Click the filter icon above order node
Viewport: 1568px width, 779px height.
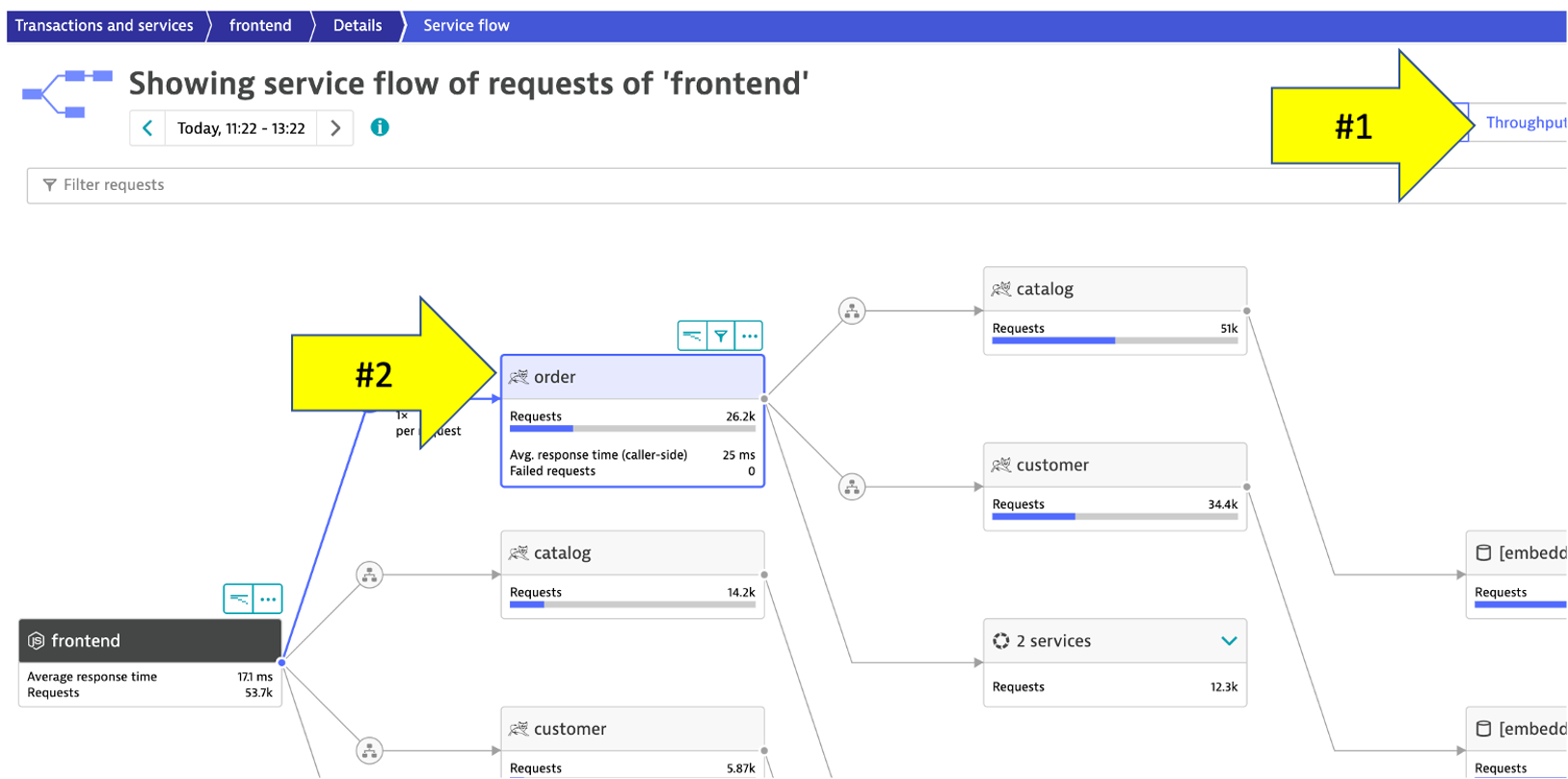click(x=721, y=336)
